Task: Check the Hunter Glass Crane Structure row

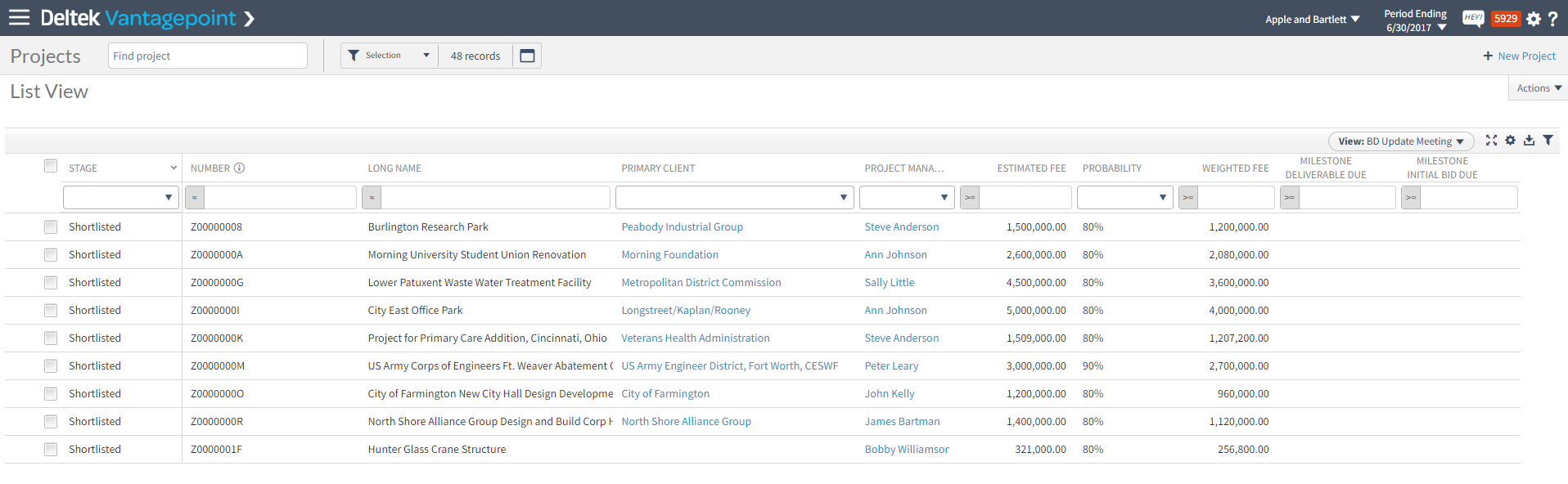Action: [x=51, y=449]
